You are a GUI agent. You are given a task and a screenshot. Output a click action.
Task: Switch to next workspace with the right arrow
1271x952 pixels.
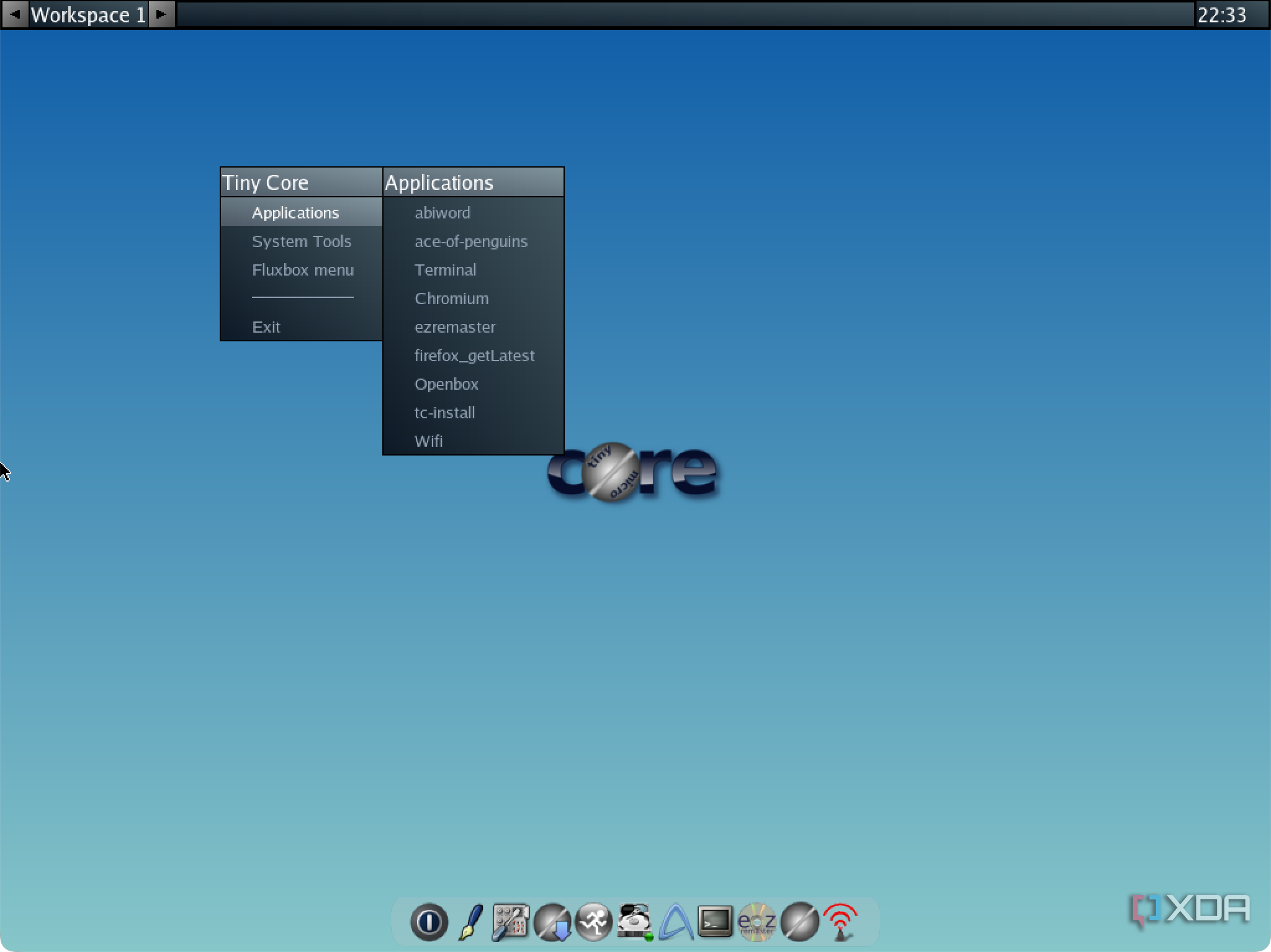coord(161,14)
